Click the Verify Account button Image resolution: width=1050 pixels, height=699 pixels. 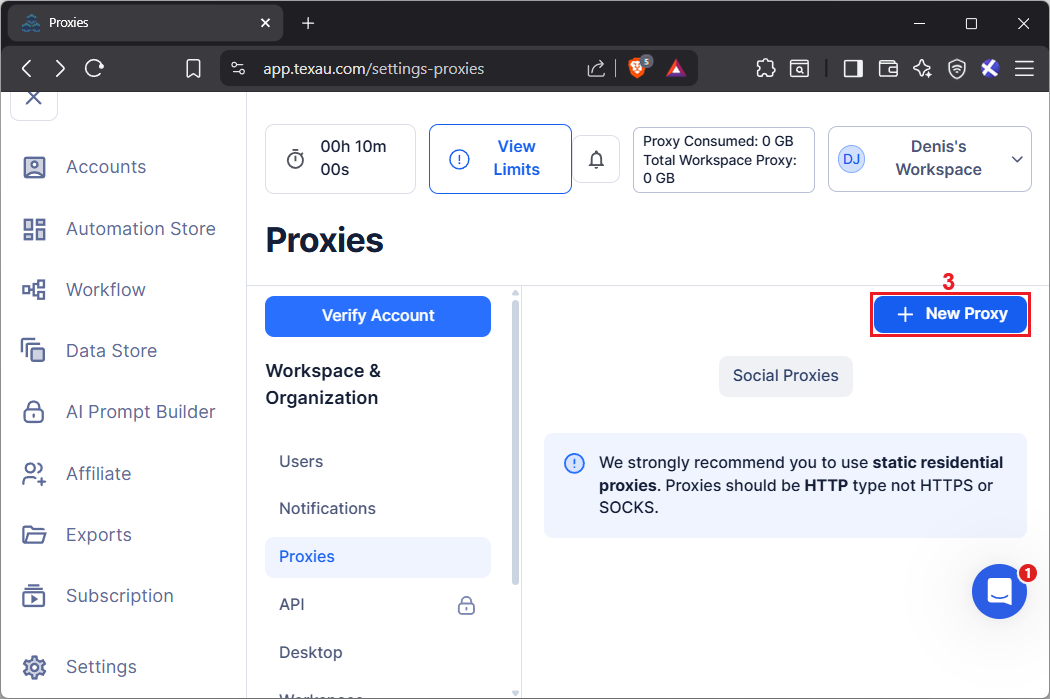(x=378, y=316)
